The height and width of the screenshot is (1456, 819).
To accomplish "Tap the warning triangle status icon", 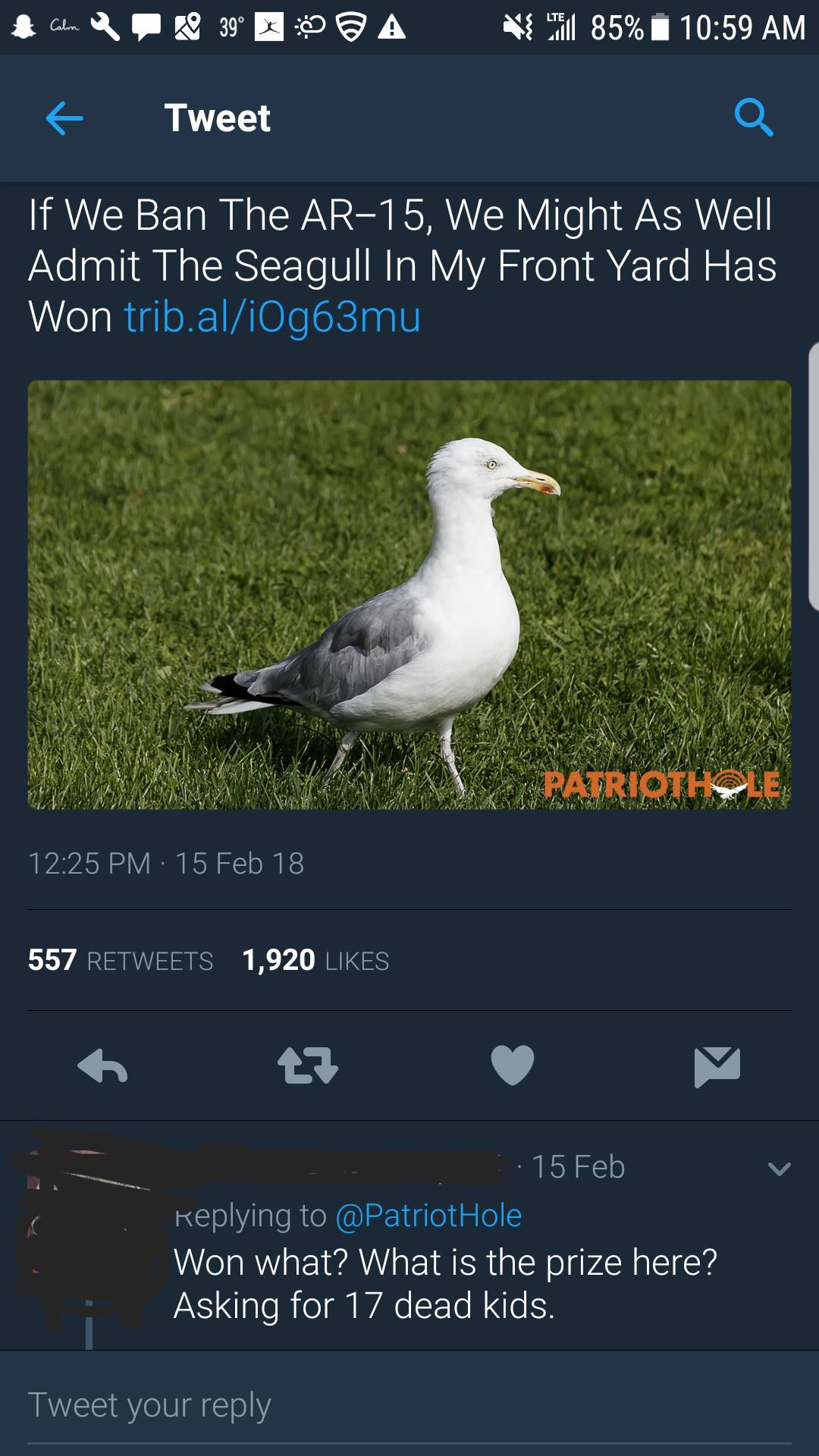I will click(391, 28).
